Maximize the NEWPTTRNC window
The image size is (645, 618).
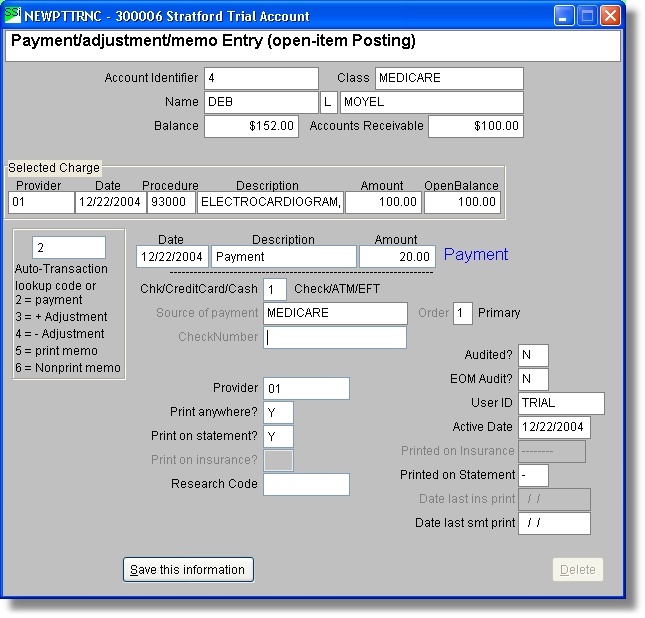click(587, 16)
